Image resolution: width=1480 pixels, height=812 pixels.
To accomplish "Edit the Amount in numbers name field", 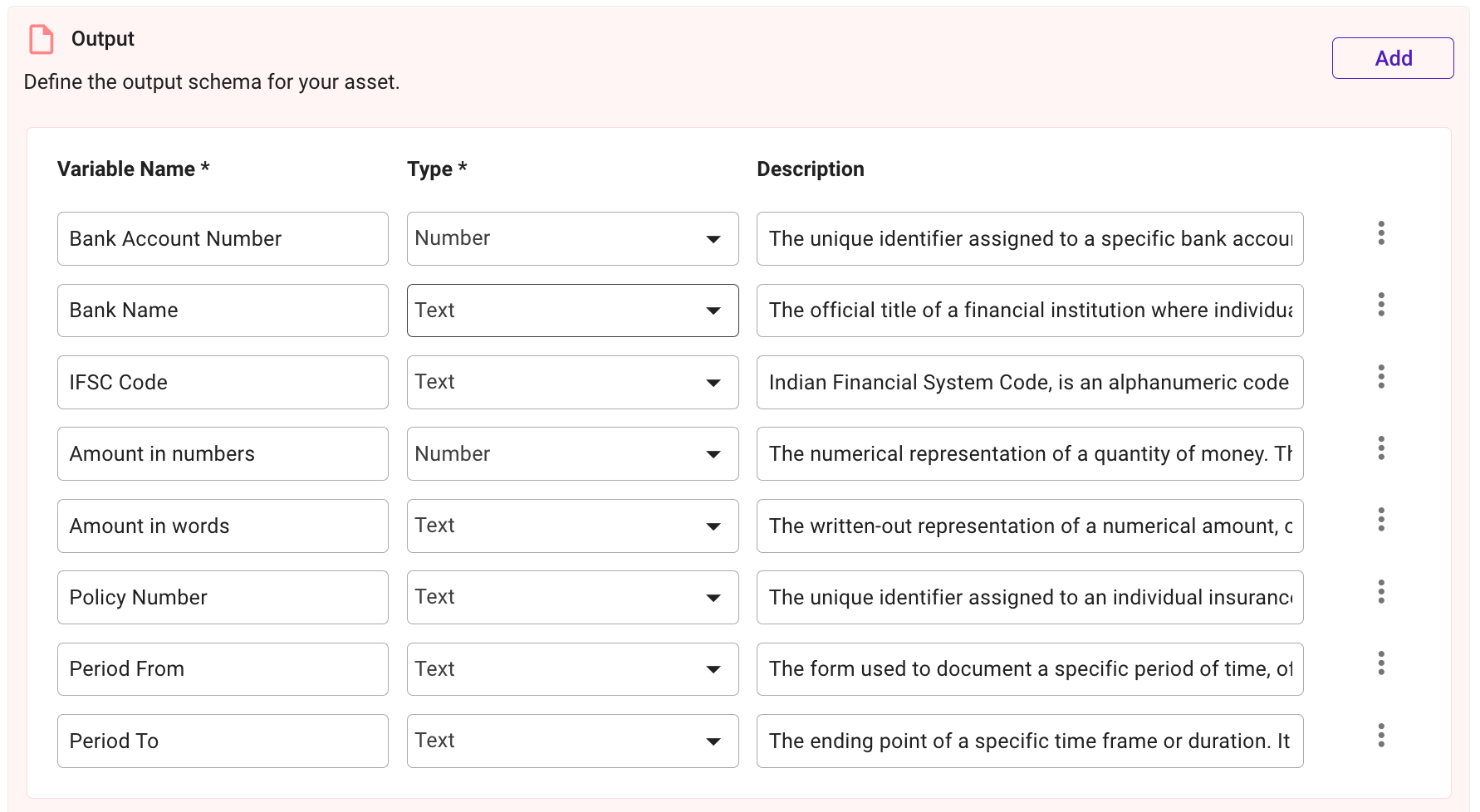I will 223,454.
